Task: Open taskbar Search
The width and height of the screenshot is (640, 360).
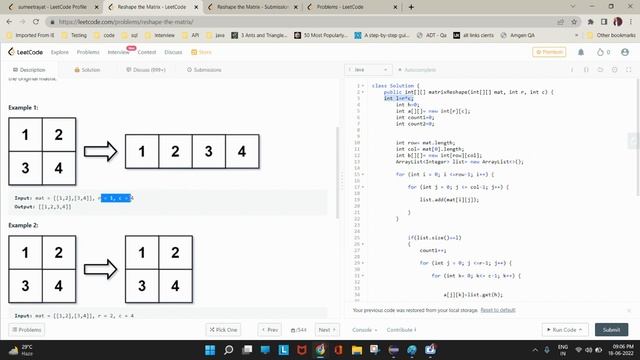Action: [x=229, y=350]
